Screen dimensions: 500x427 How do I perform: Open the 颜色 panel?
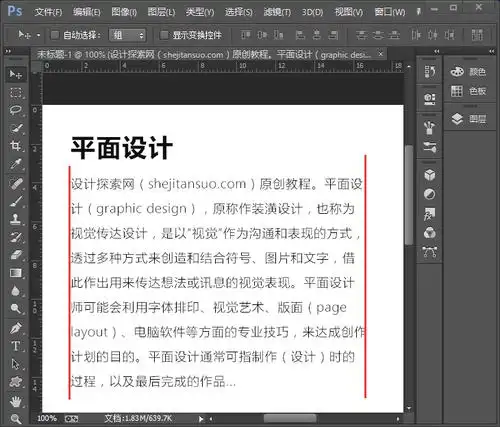pyautogui.click(x=469, y=72)
